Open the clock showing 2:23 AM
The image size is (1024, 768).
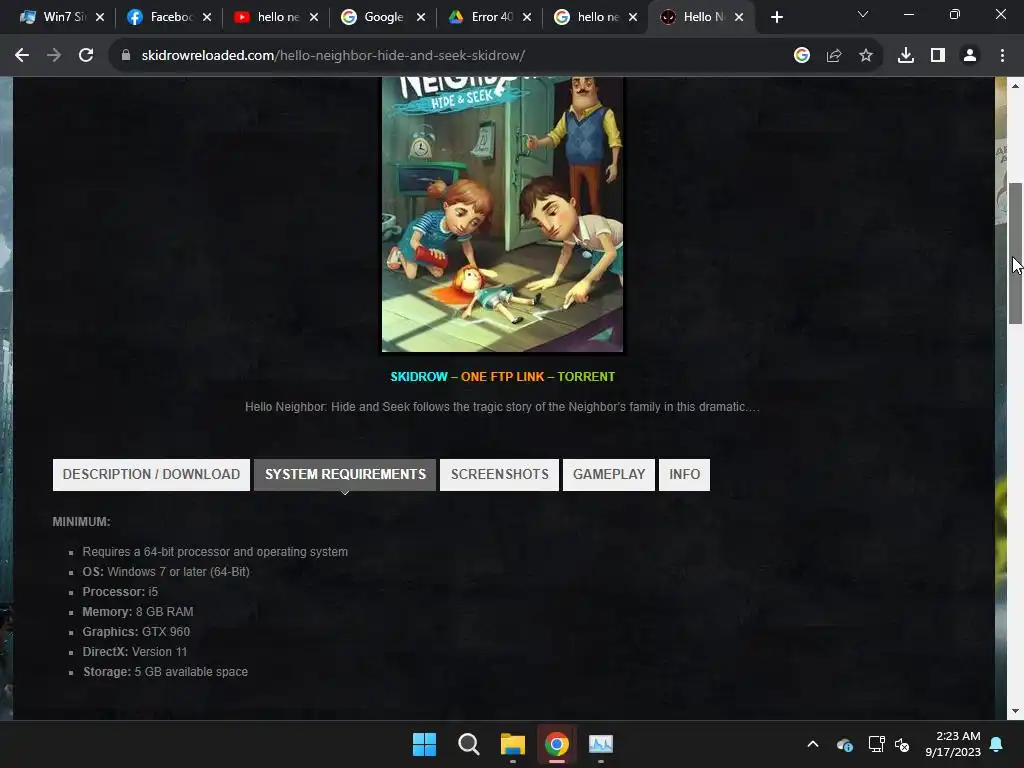(953, 744)
